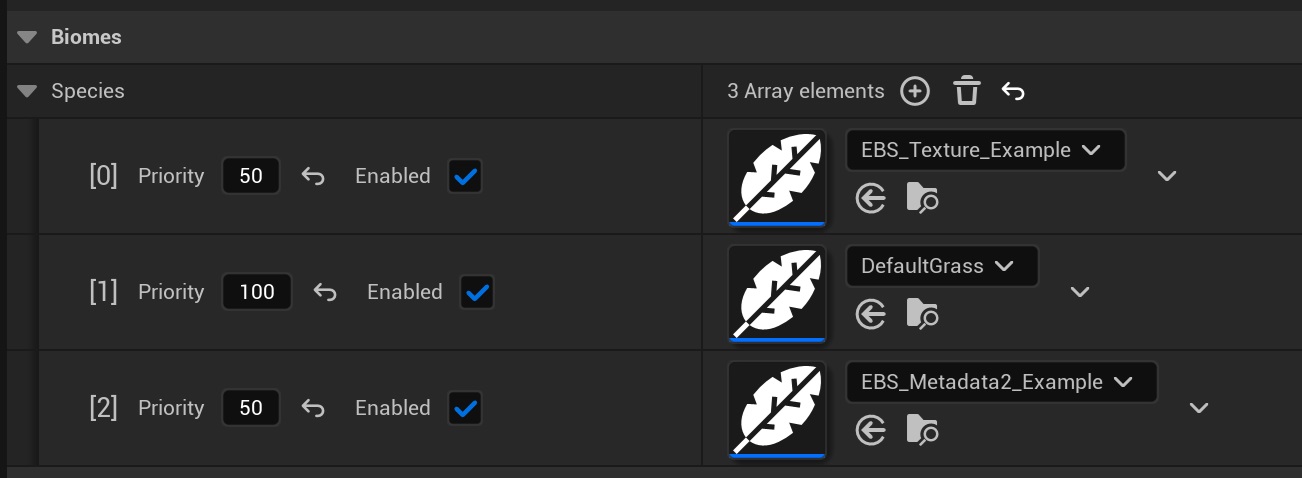
Task: Use selected asset for EBS_Metadata2_Example slot
Action: coord(871,431)
